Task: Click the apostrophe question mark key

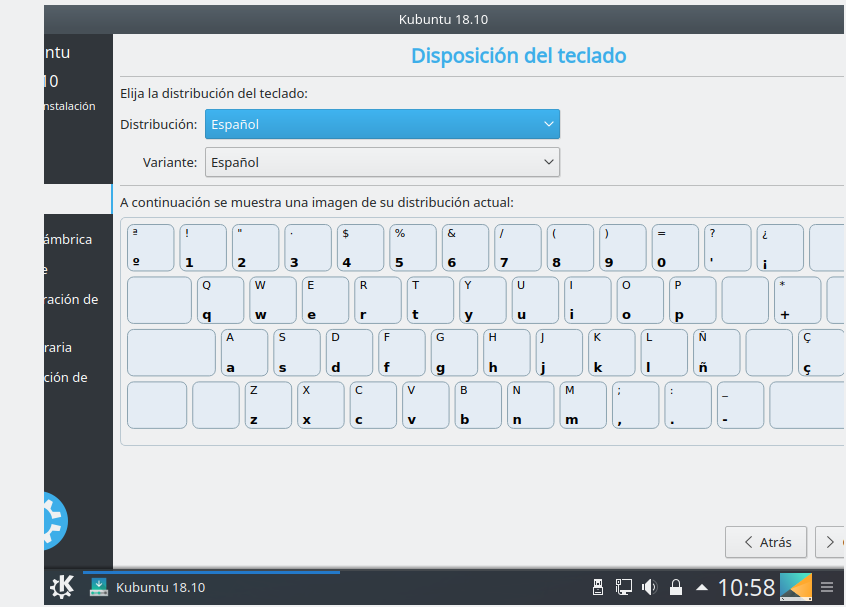Action: tap(727, 248)
